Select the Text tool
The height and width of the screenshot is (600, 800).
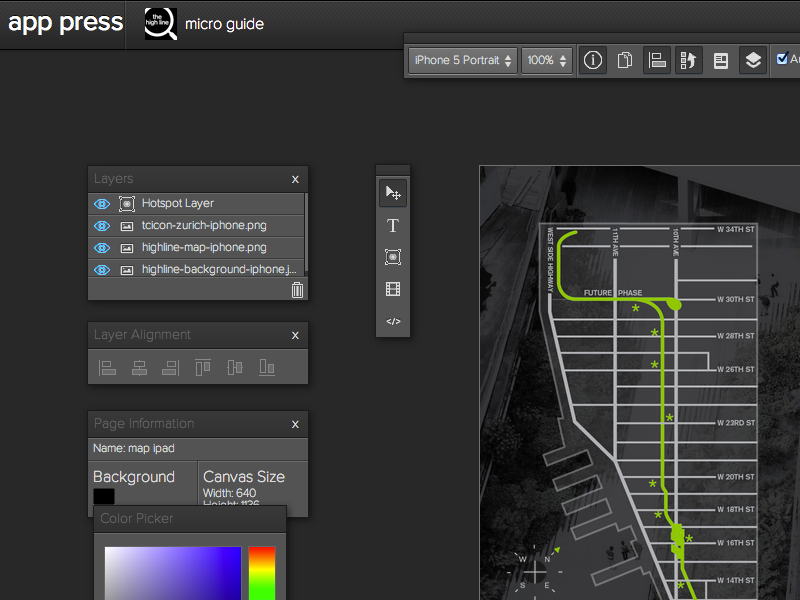393,226
